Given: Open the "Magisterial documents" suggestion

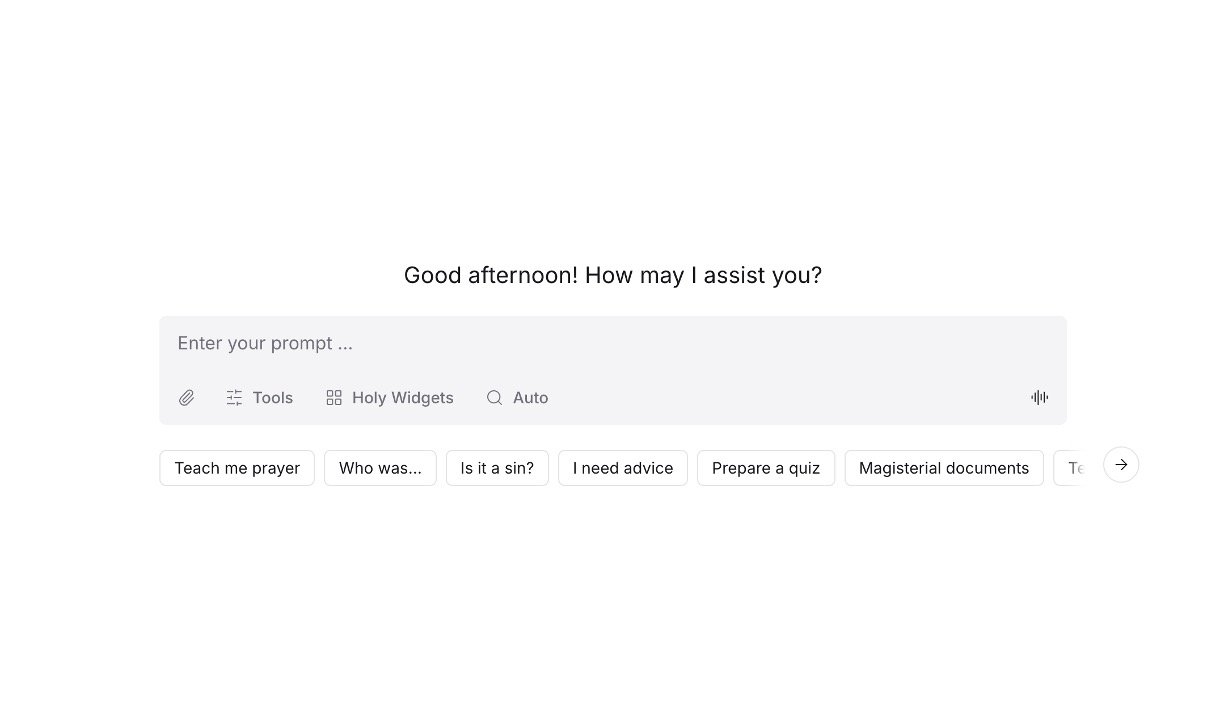Looking at the screenshot, I should click(943, 468).
